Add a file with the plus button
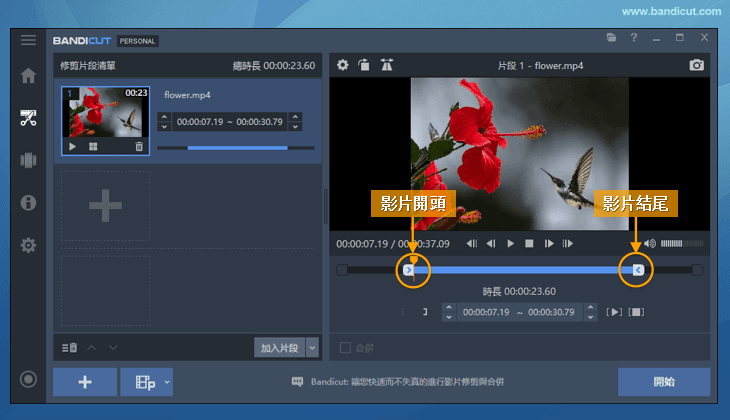This screenshot has height=420, width=730. point(85,382)
